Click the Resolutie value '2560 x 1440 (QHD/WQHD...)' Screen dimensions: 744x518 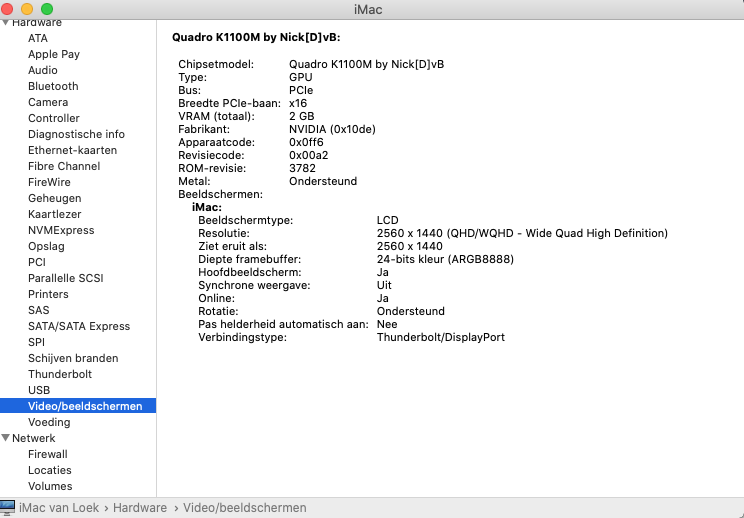(x=522, y=233)
